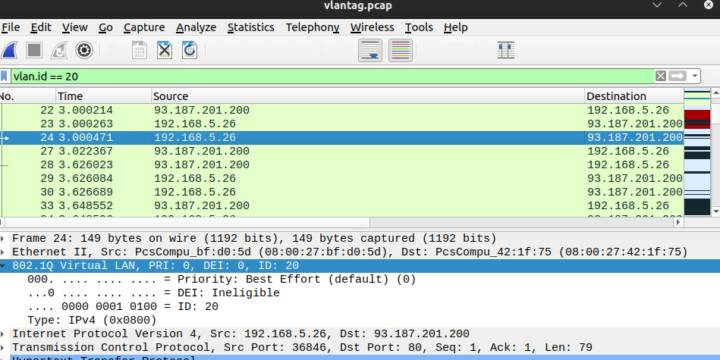Open the Wireless menu
Screen dimensions: 720x360
click(372, 28)
